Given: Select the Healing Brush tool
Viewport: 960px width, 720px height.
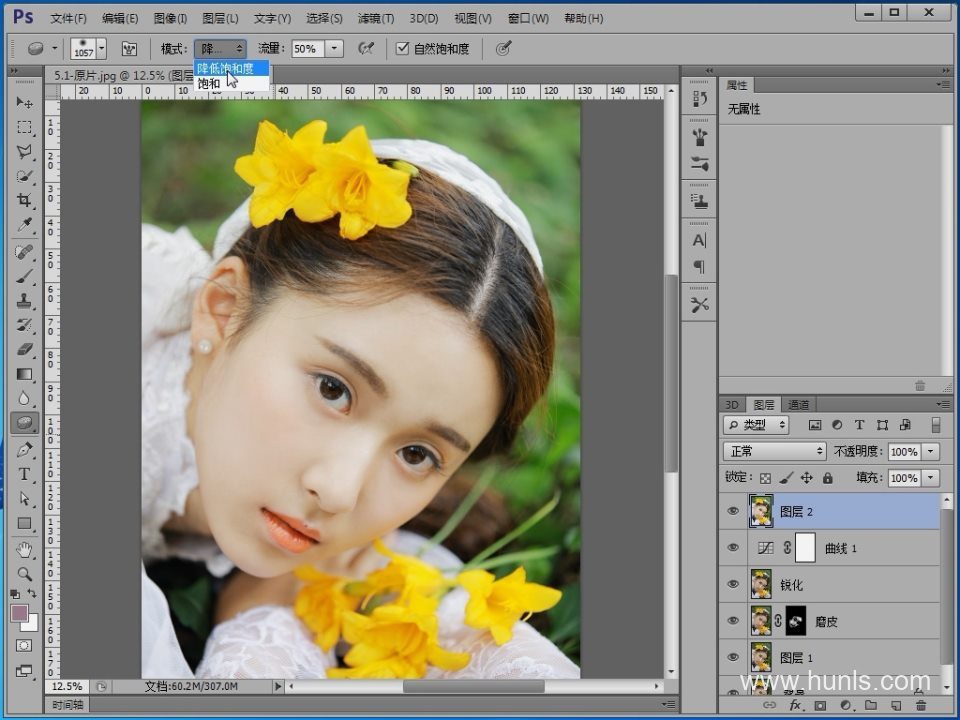Looking at the screenshot, I should (24, 252).
